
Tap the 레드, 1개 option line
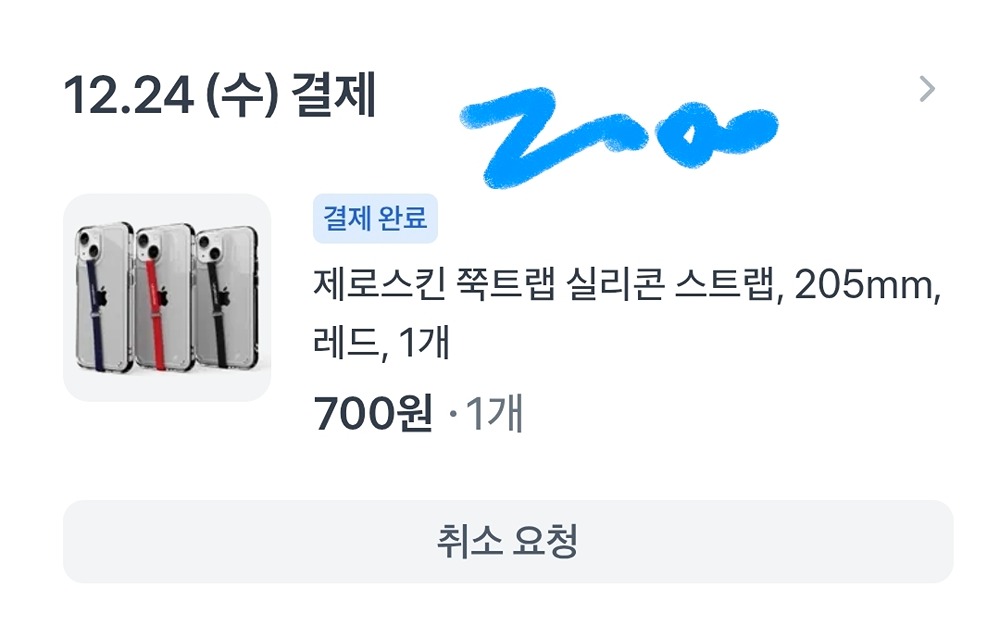[x=381, y=342]
